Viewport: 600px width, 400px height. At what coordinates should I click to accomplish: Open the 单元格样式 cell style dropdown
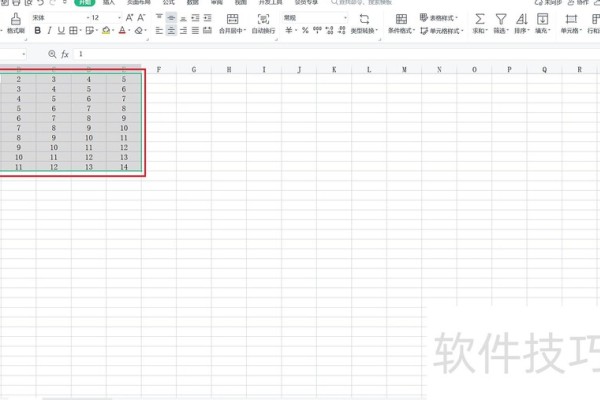tap(442, 30)
